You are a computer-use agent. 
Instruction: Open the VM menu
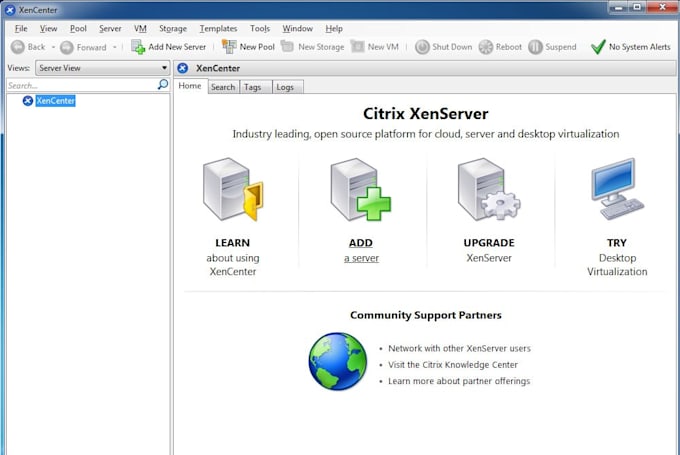140,29
